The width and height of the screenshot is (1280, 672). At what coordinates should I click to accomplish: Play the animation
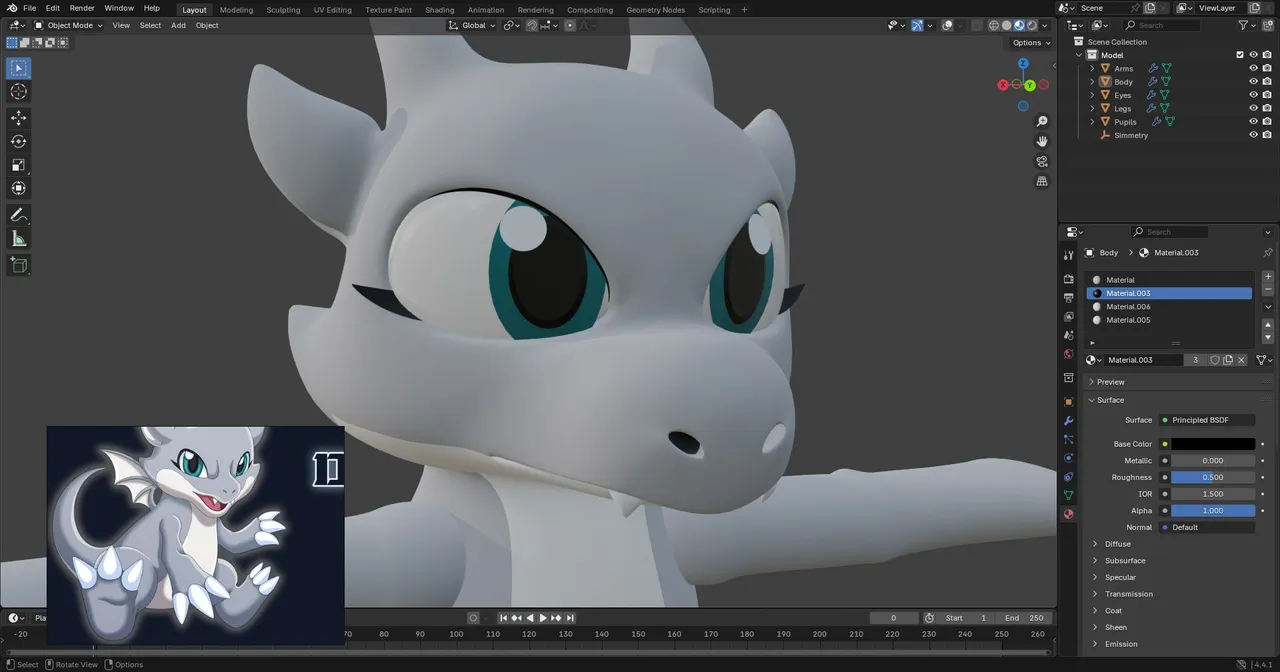[x=543, y=618]
